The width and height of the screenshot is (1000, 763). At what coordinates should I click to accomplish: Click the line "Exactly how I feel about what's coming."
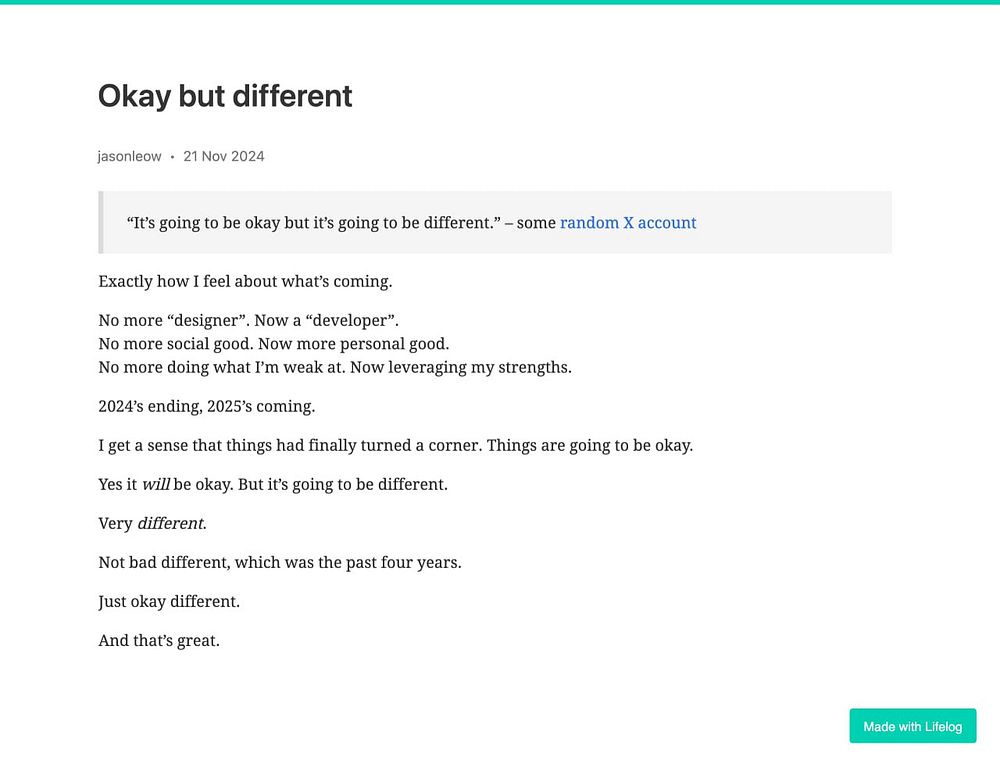click(x=245, y=282)
